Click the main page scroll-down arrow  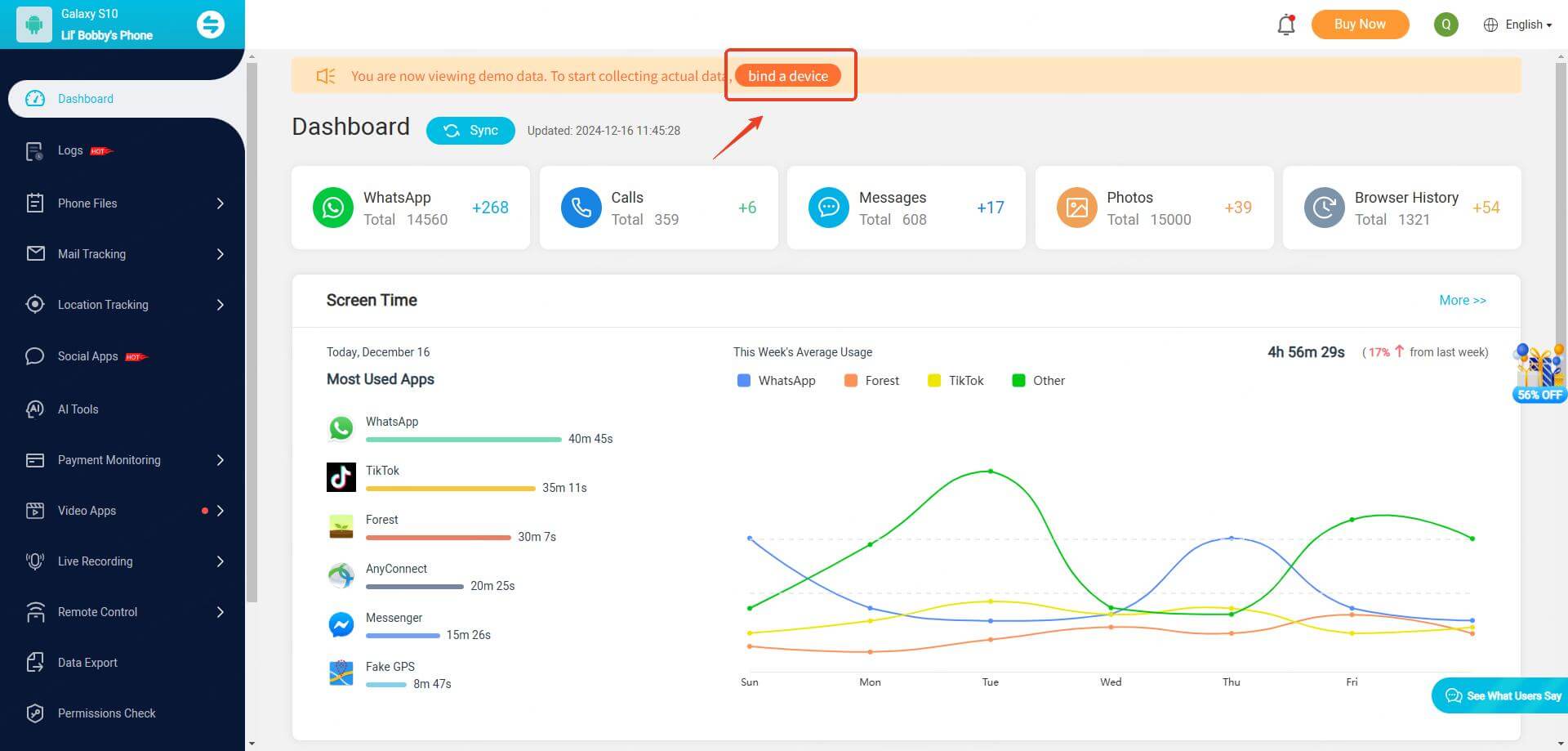coord(1561,743)
